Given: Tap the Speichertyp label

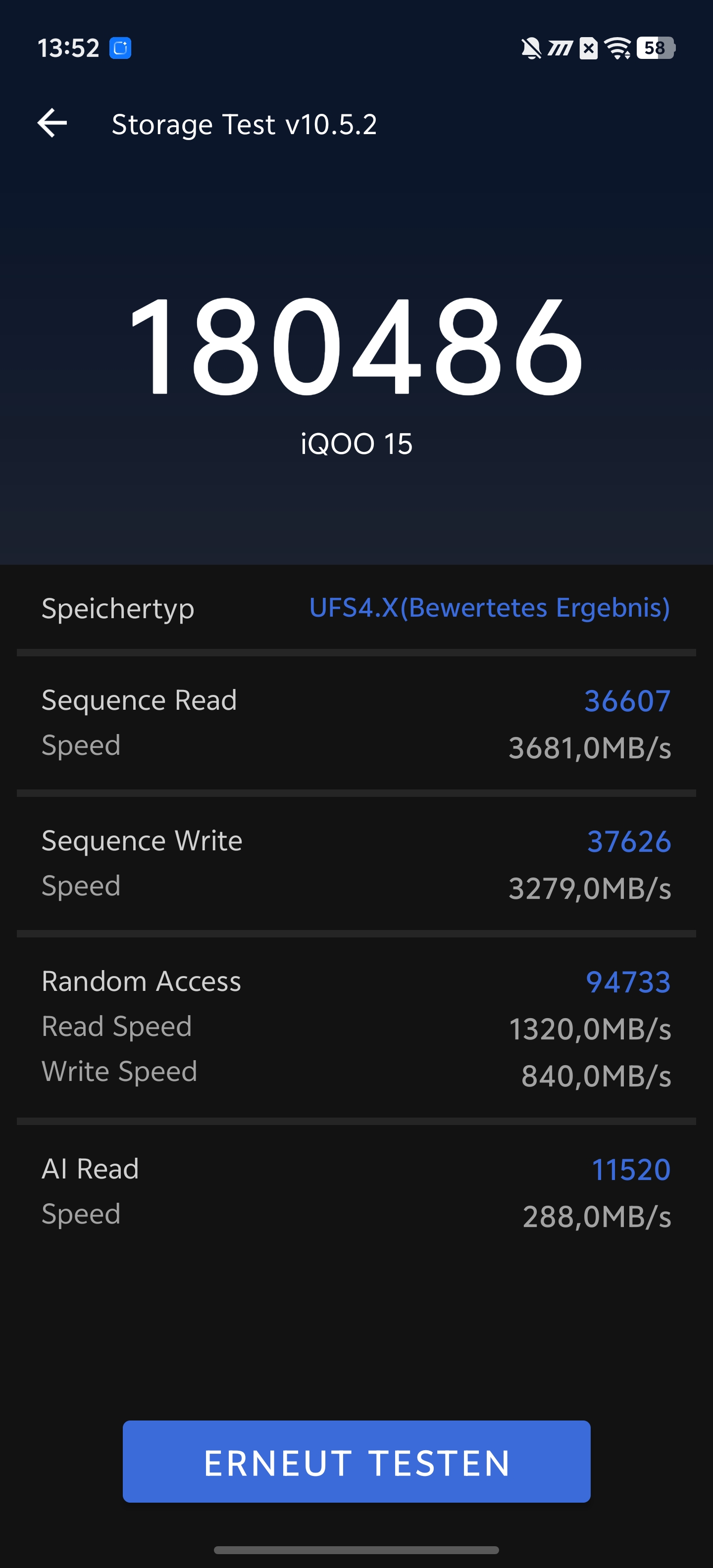Looking at the screenshot, I should [x=117, y=609].
